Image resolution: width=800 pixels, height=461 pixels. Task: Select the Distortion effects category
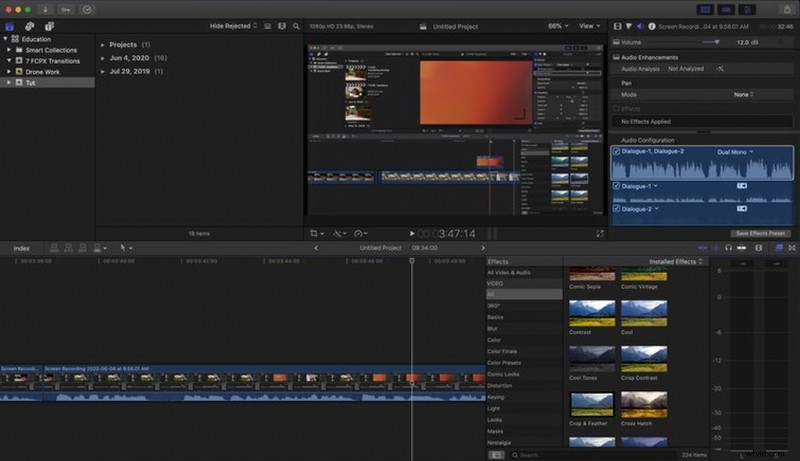point(524,386)
